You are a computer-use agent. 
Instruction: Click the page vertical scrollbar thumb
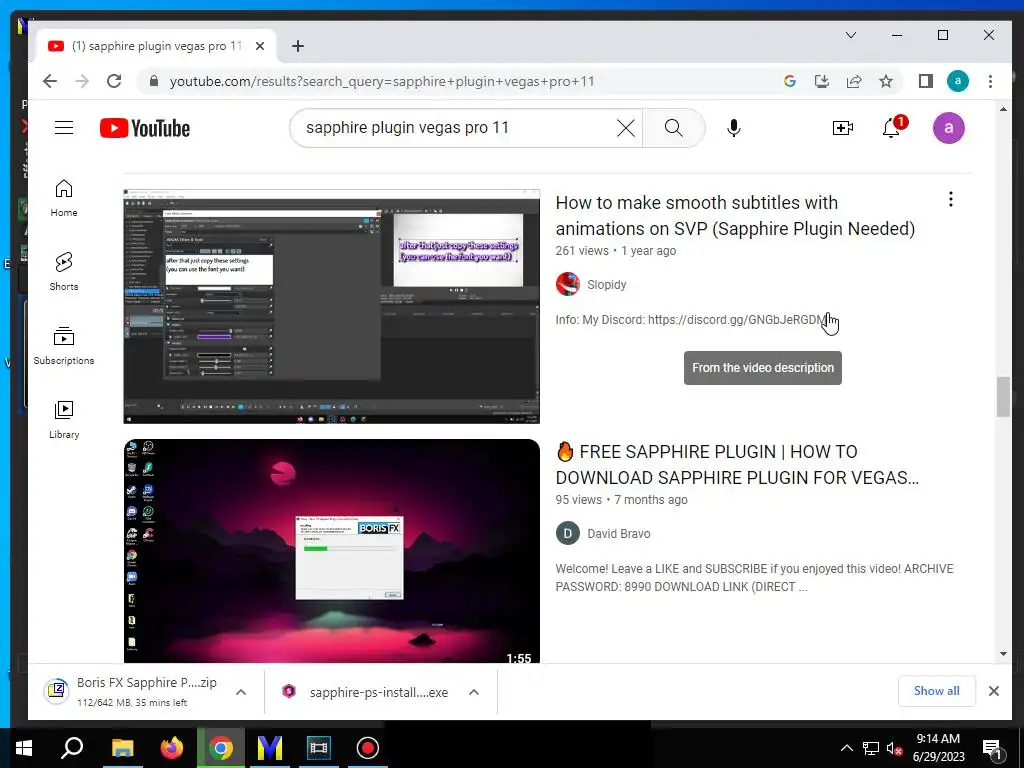(1002, 396)
